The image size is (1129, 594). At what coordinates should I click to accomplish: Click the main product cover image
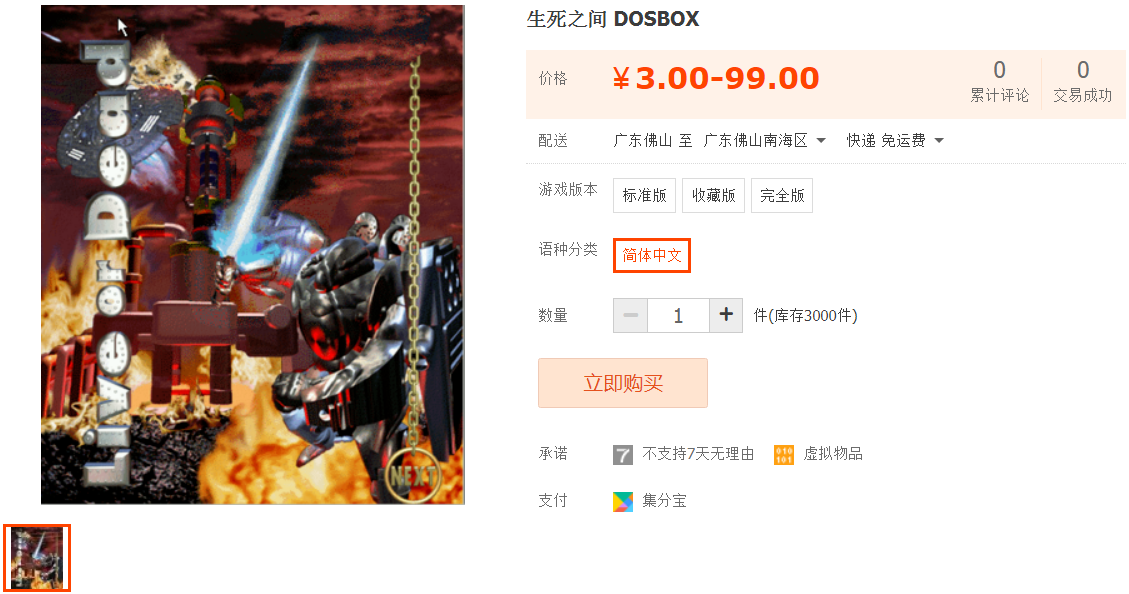pyautogui.click(x=253, y=254)
